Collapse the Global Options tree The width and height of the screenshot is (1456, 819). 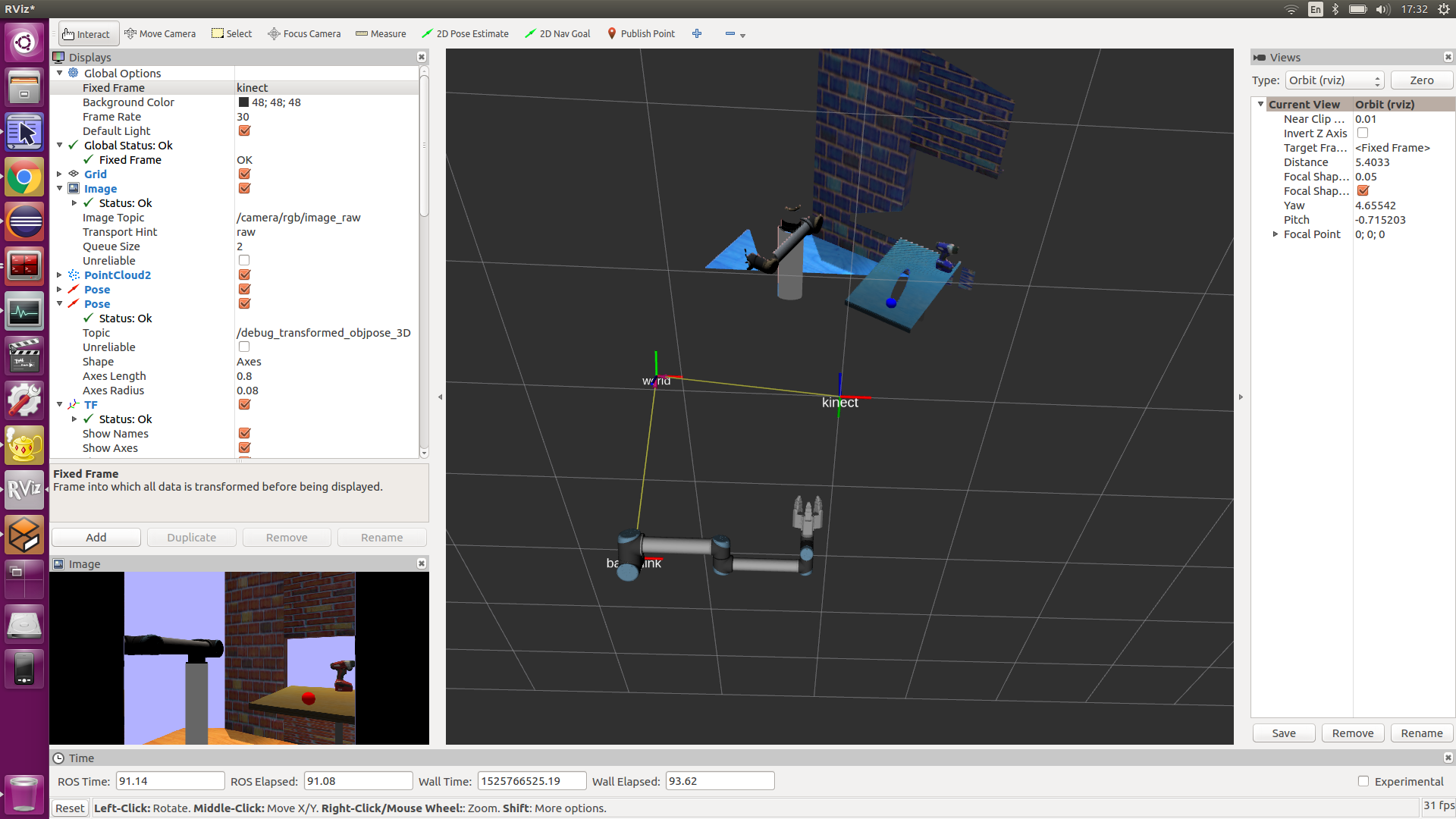[x=60, y=74]
